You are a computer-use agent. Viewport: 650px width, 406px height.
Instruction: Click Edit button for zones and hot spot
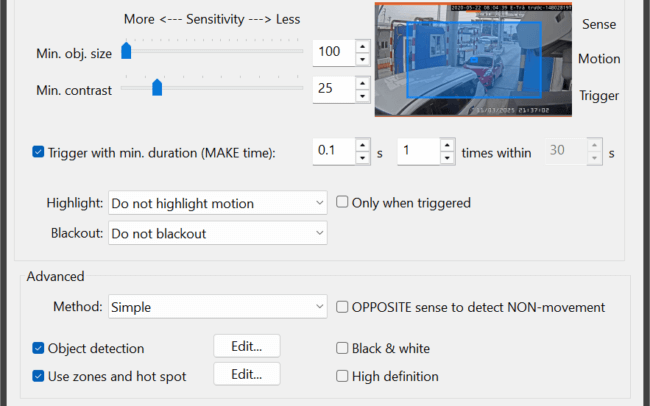[247, 374]
